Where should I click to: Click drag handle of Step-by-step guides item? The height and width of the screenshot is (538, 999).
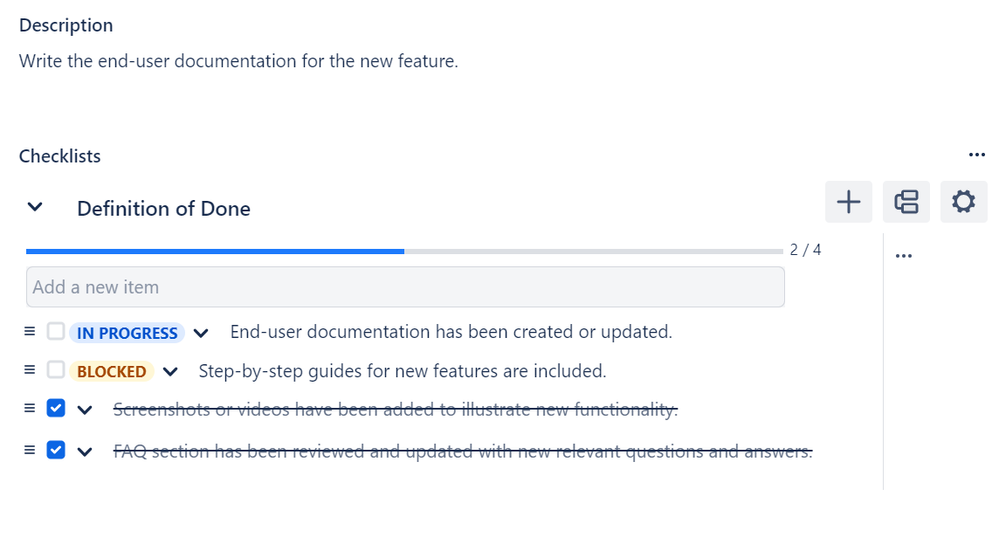(30, 370)
